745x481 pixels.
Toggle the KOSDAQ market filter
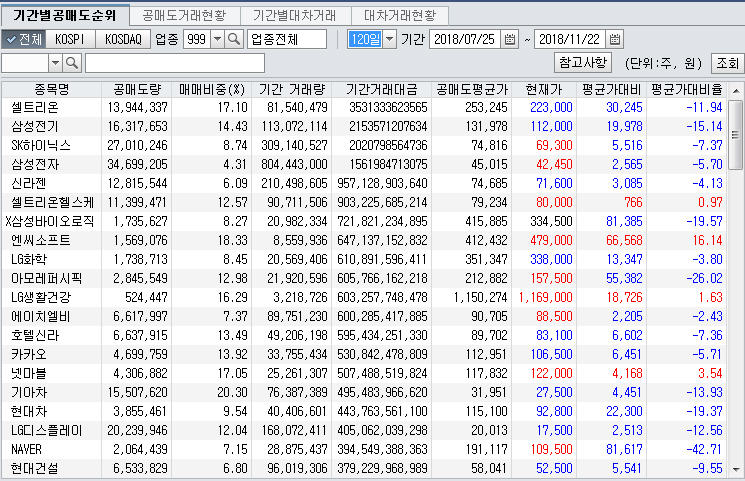123,39
